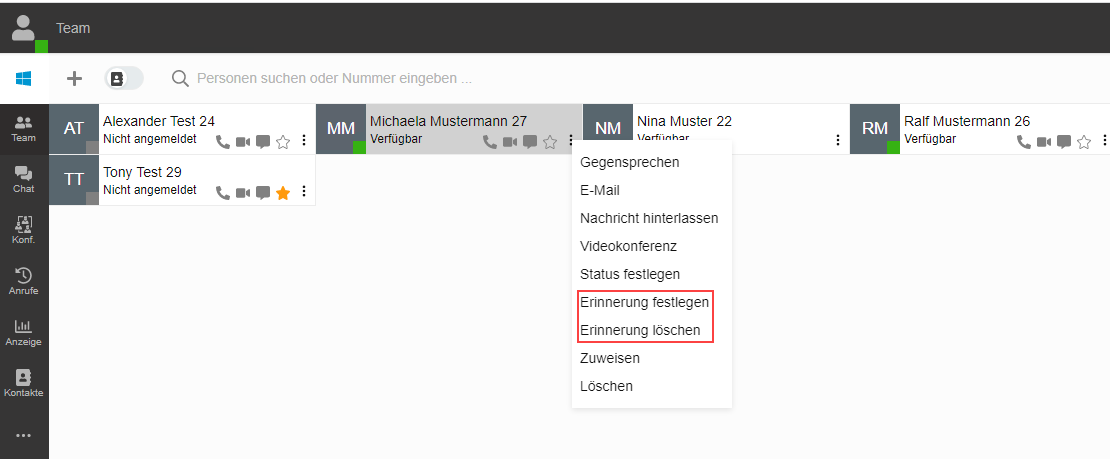Image resolution: width=1110 pixels, height=459 pixels.
Task: Close options menu of Michaela Mustermann 27
Action: 571,141
